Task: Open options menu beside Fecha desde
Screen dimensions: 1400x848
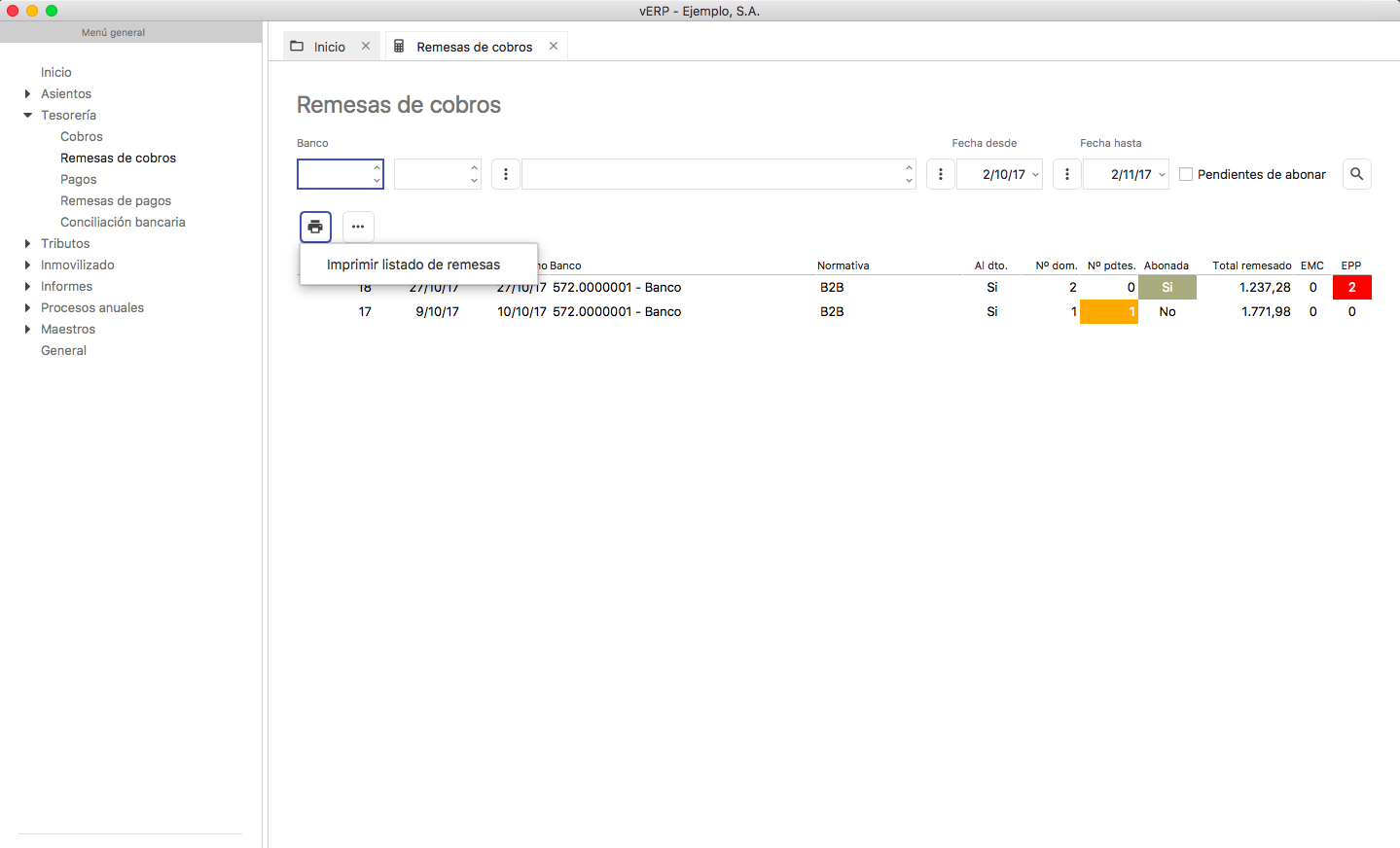Action: [x=940, y=174]
